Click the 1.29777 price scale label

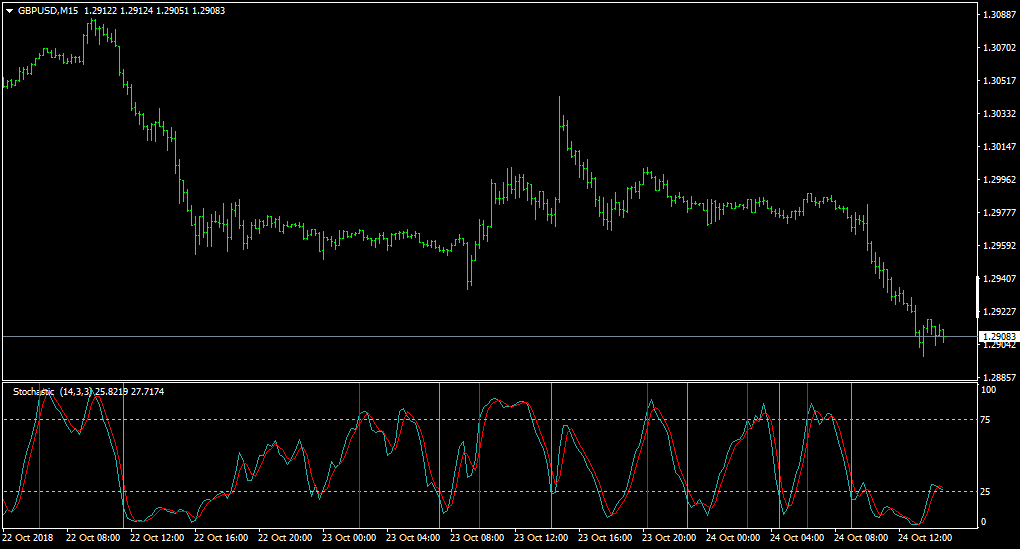pos(999,213)
